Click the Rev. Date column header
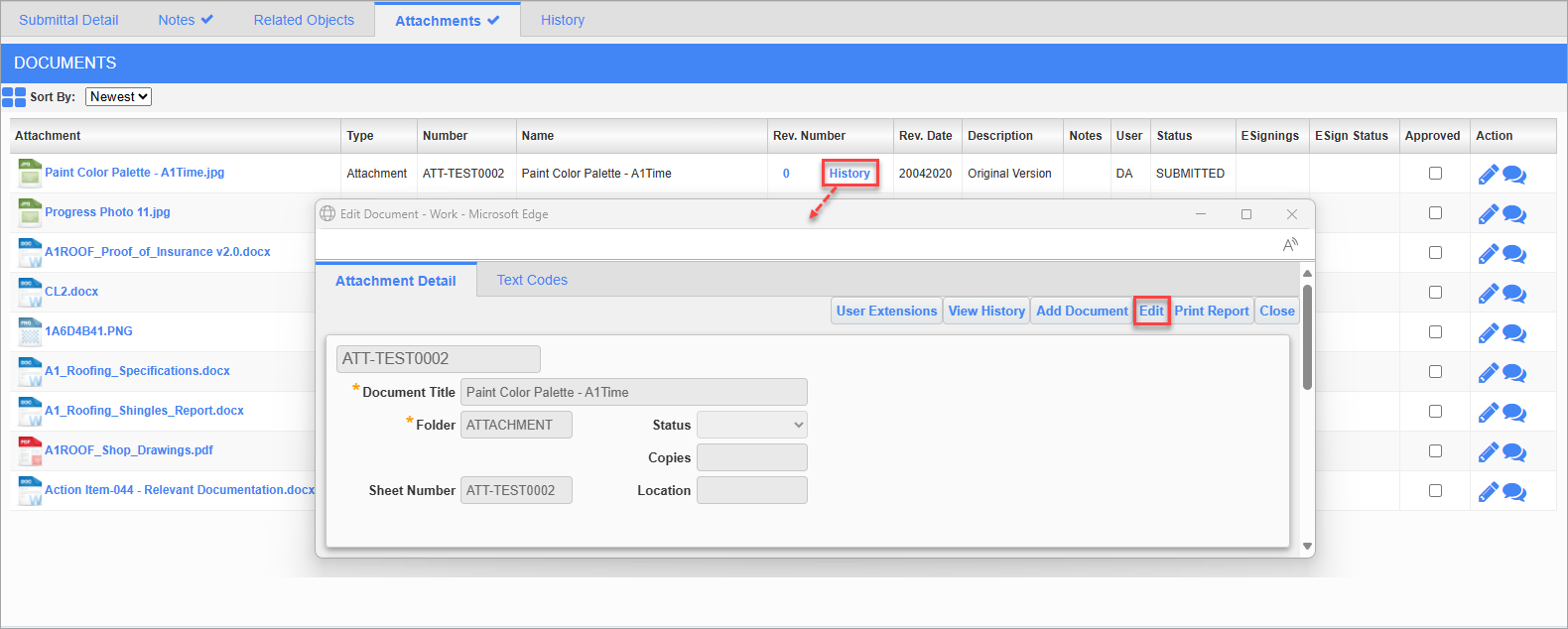Screen dimensions: 1568x629 (x=925, y=136)
